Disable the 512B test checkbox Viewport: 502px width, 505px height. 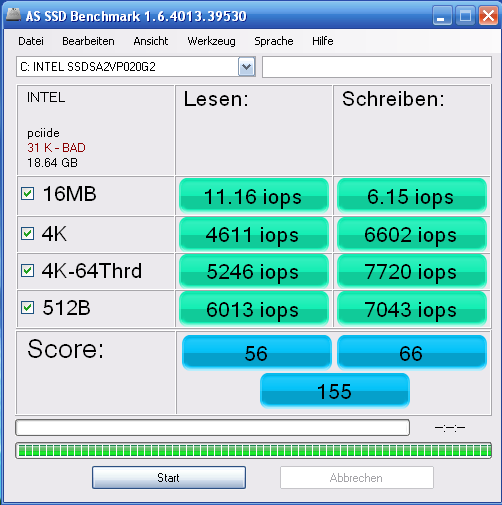click(27, 308)
